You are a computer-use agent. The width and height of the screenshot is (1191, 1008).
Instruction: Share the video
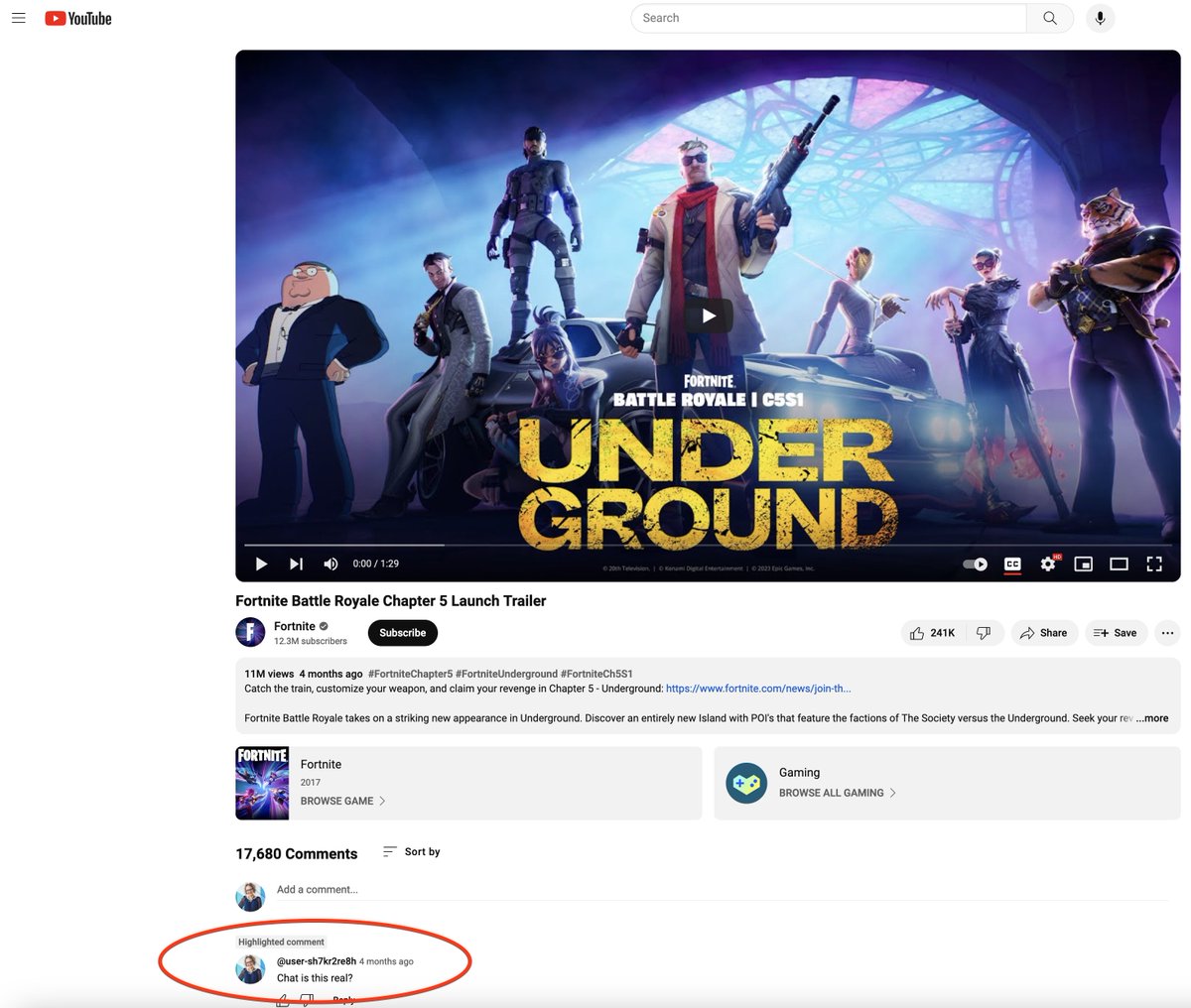click(x=1043, y=633)
